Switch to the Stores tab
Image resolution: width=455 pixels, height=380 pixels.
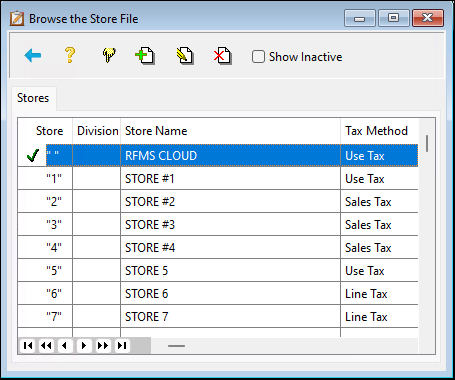[x=33, y=98]
